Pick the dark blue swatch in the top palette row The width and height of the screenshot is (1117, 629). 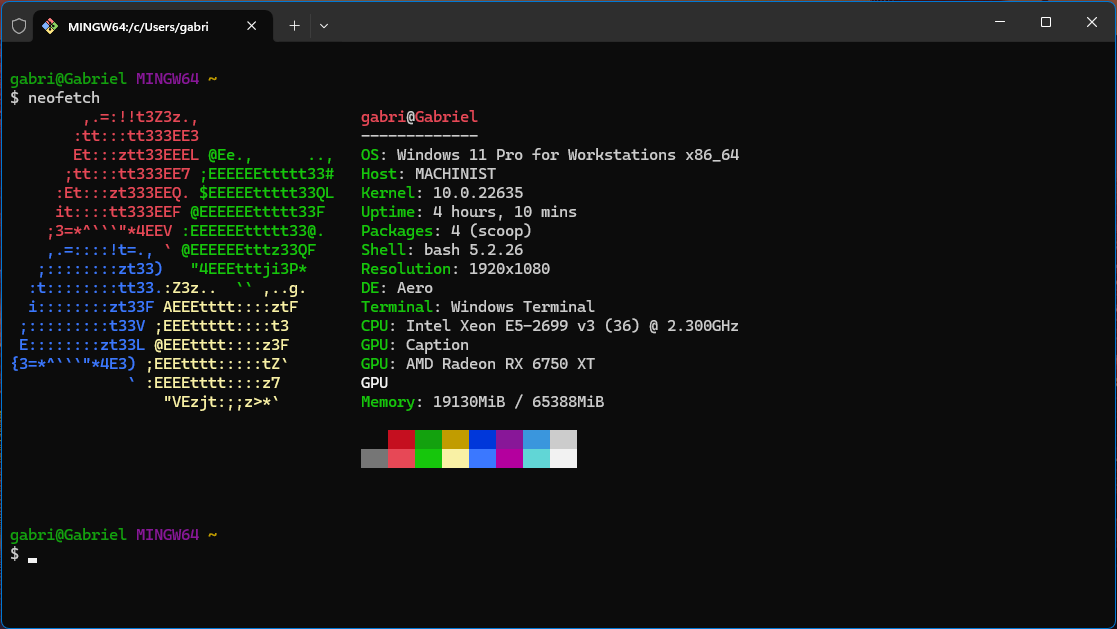(x=482, y=440)
